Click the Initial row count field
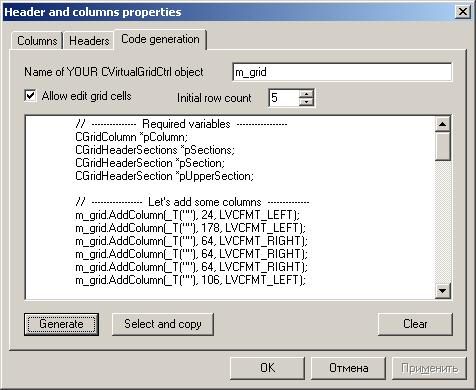Image resolution: width=476 pixels, height=390 pixels. coord(284,98)
